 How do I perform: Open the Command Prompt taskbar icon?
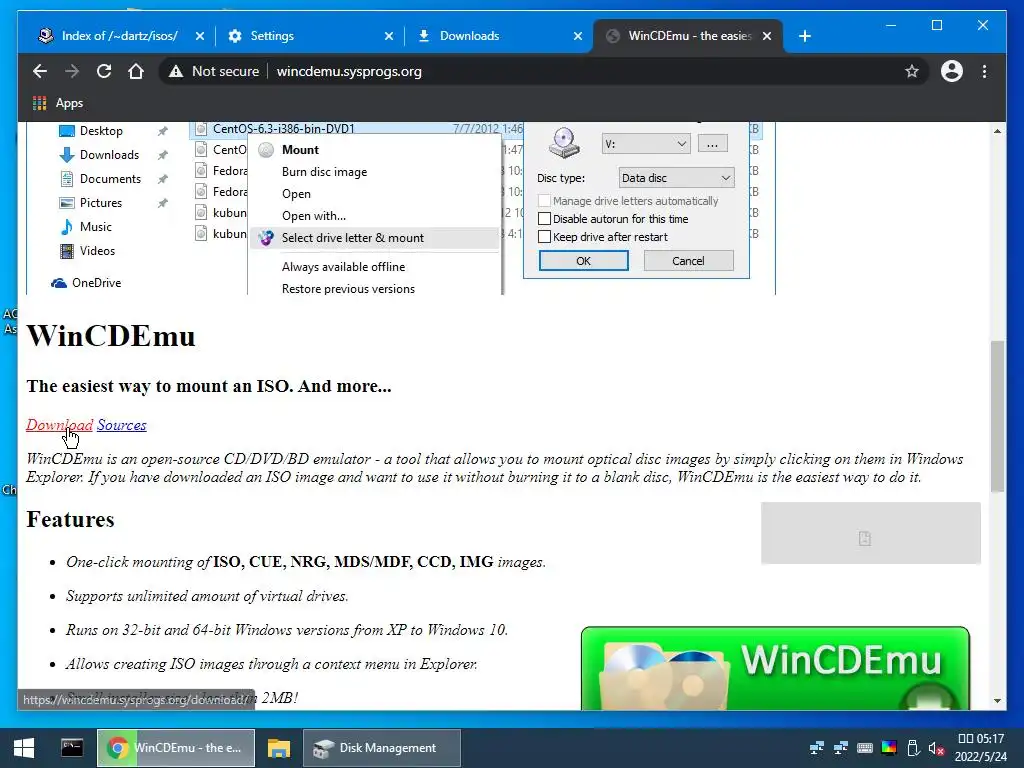point(72,748)
